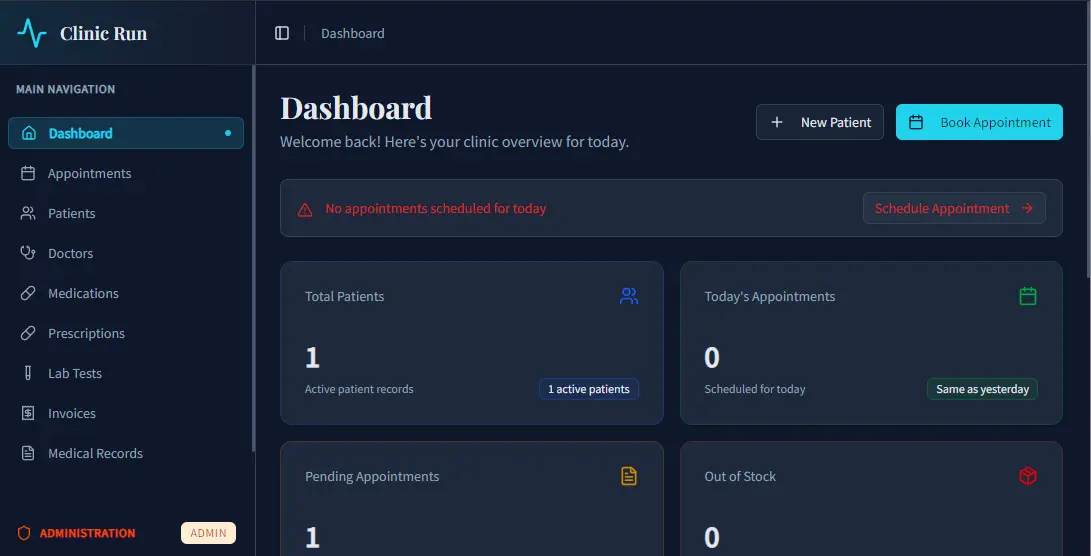
Task: Click the Doctors stethoscope icon
Action: click(28, 253)
